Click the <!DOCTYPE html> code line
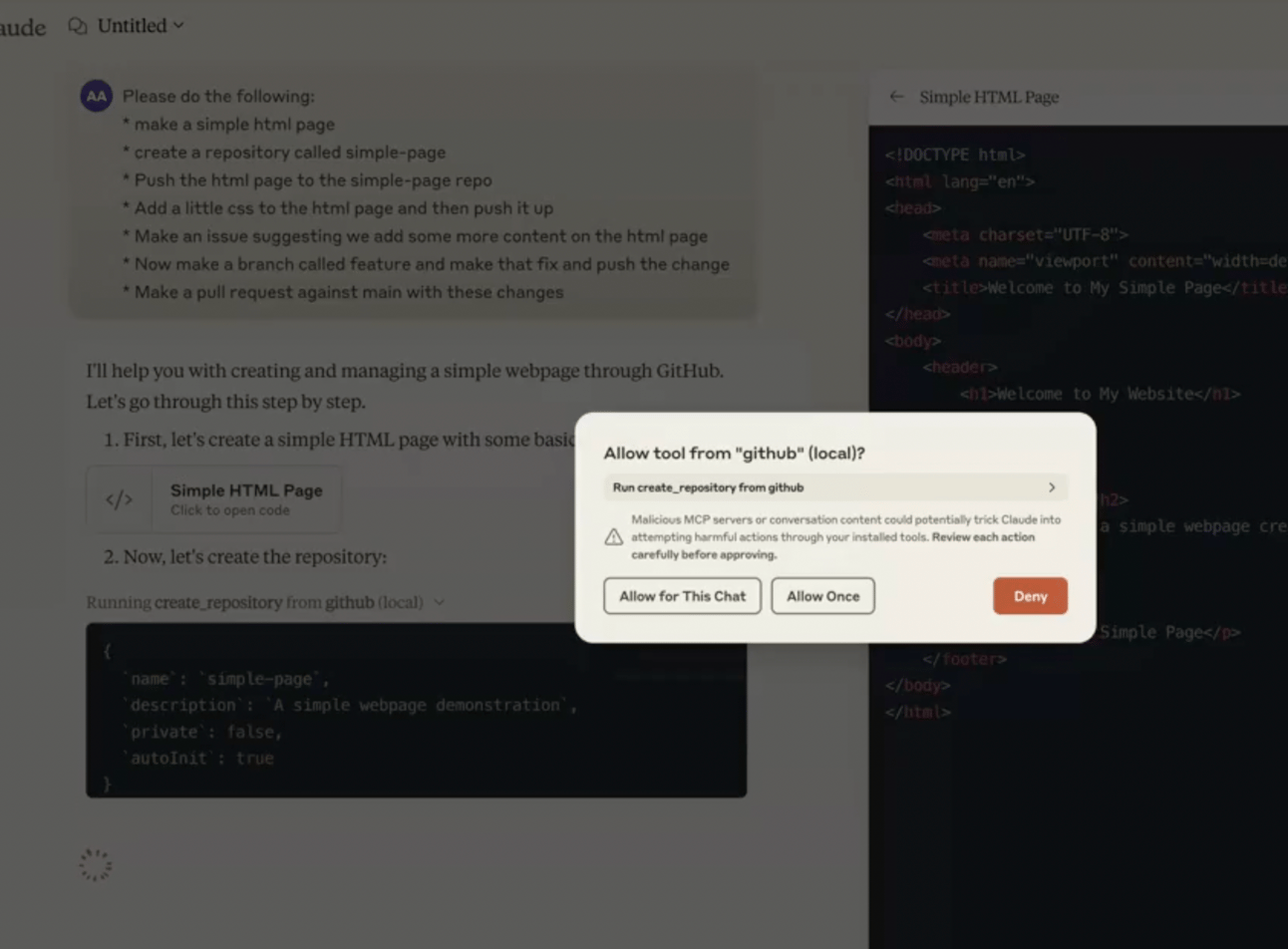The image size is (1288, 949). click(955, 155)
